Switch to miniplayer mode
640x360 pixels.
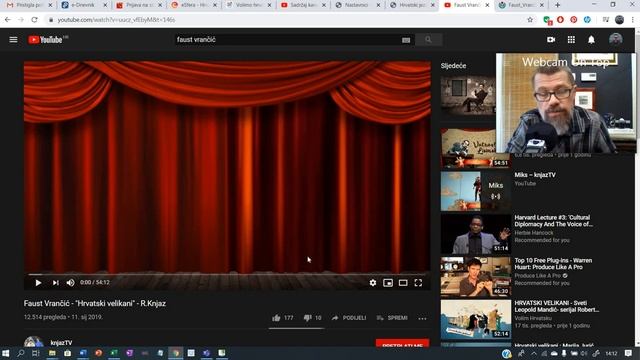(x=388, y=282)
